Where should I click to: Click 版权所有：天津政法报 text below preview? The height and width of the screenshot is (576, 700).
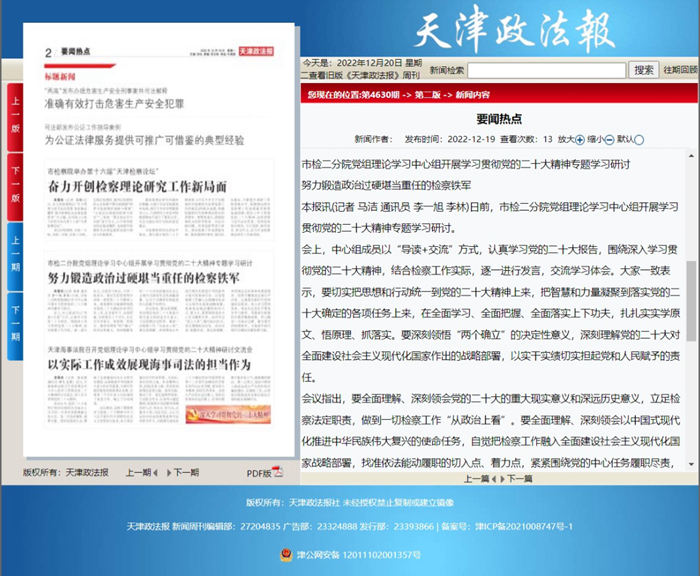tap(66, 472)
